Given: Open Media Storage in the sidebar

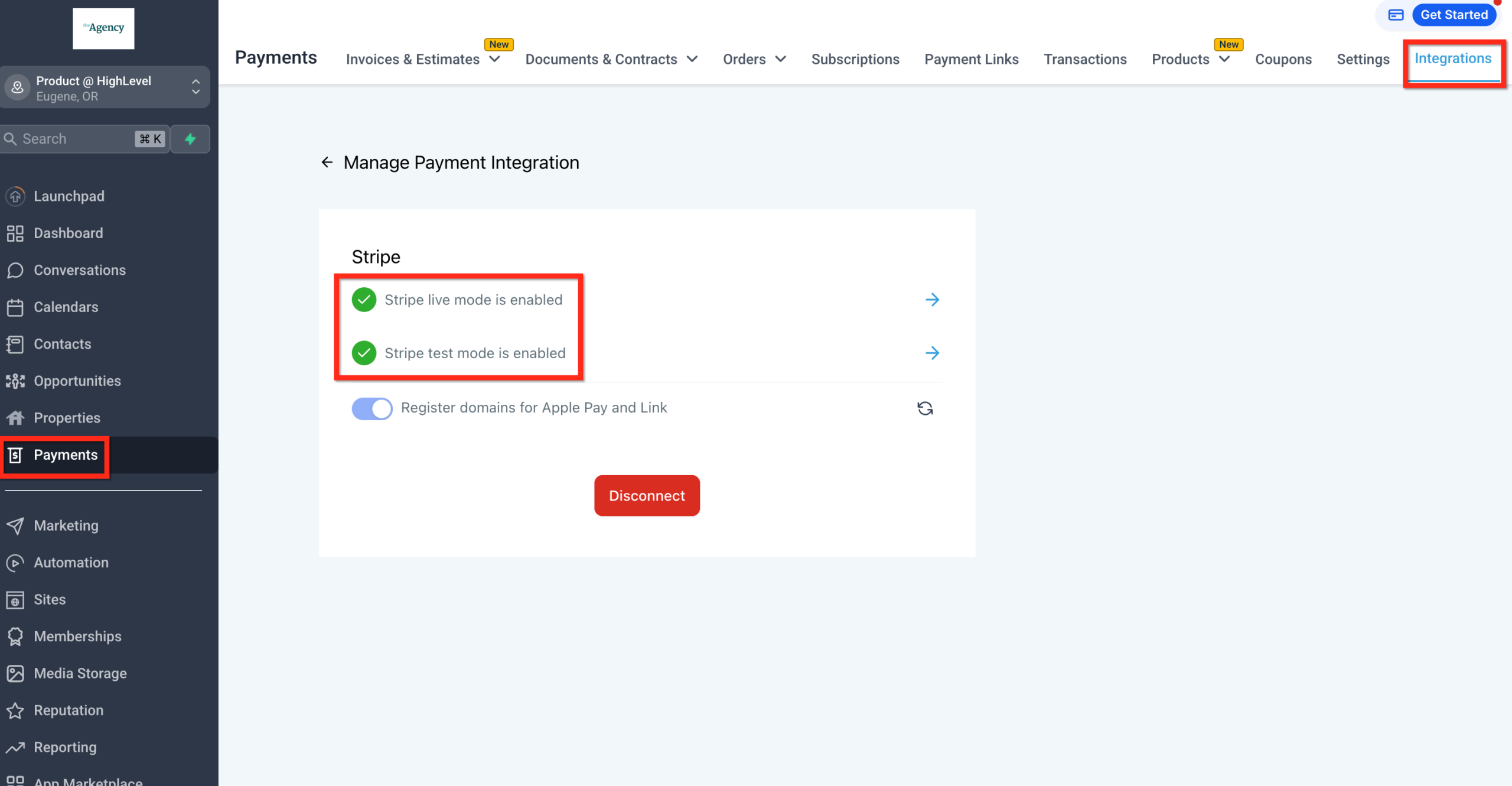Looking at the screenshot, I should click(80, 673).
